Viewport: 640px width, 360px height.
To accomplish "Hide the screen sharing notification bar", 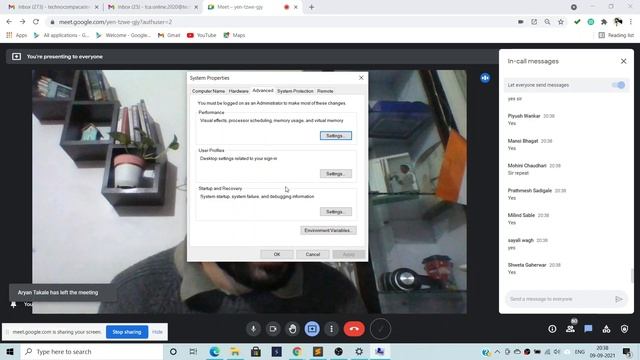I will tap(157, 332).
